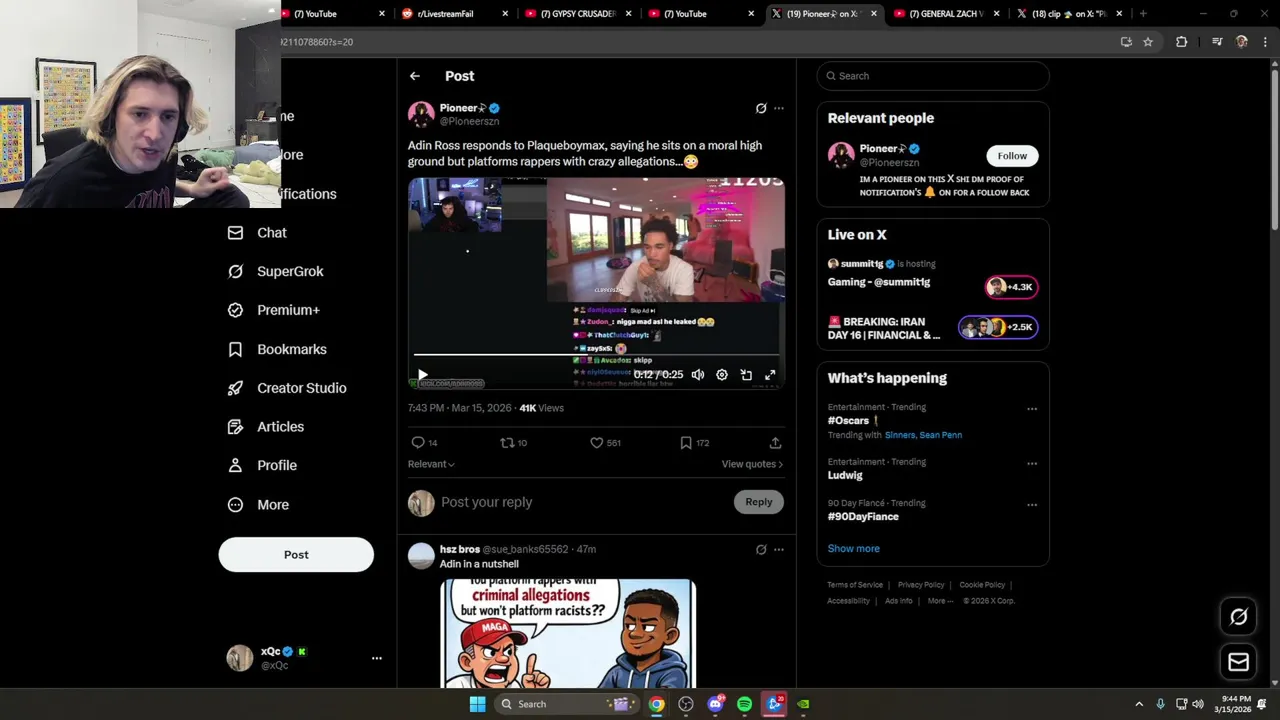Open a new browser tab

click(x=1143, y=14)
